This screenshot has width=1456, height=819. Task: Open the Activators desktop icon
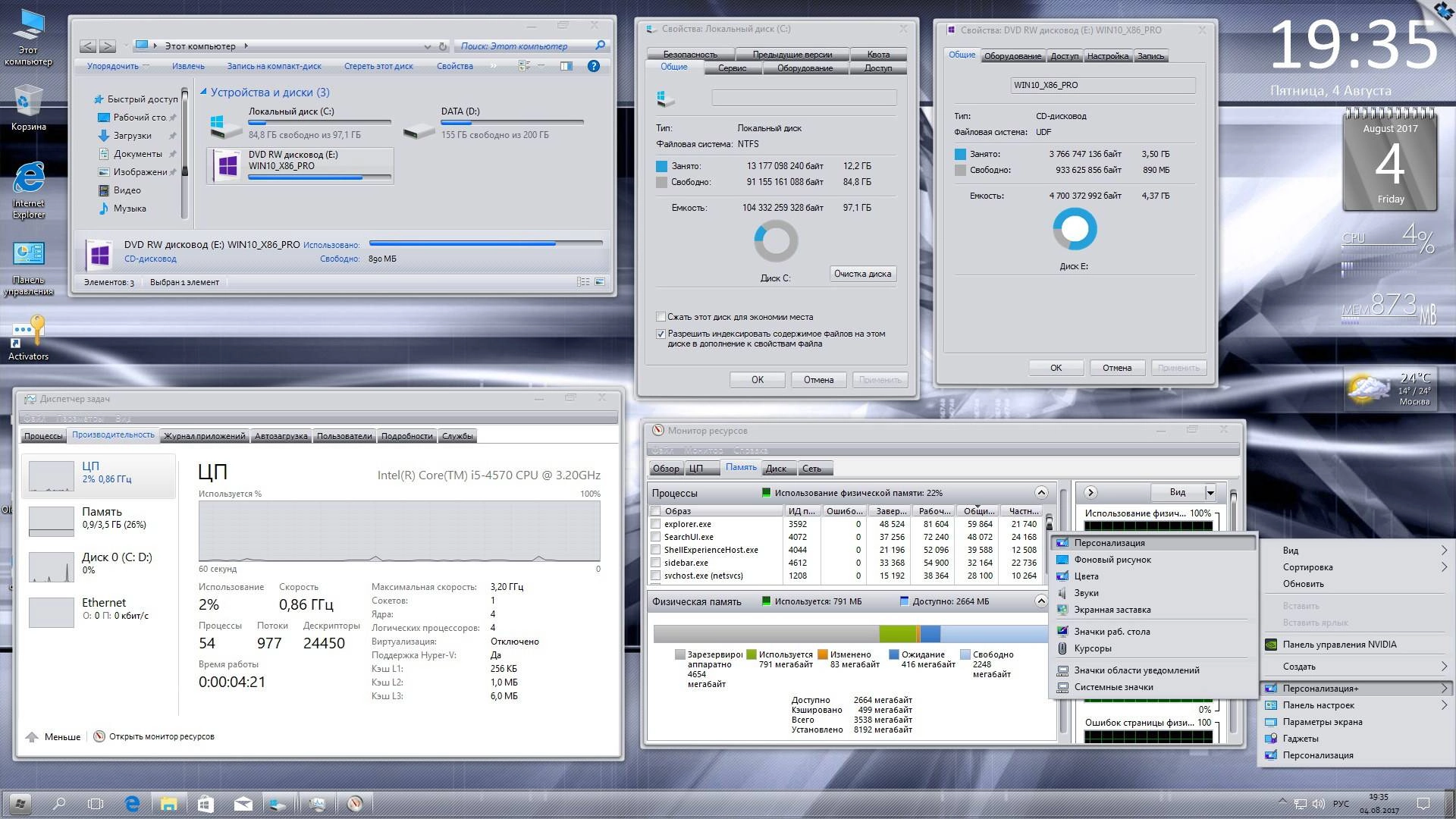tap(28, 337)
